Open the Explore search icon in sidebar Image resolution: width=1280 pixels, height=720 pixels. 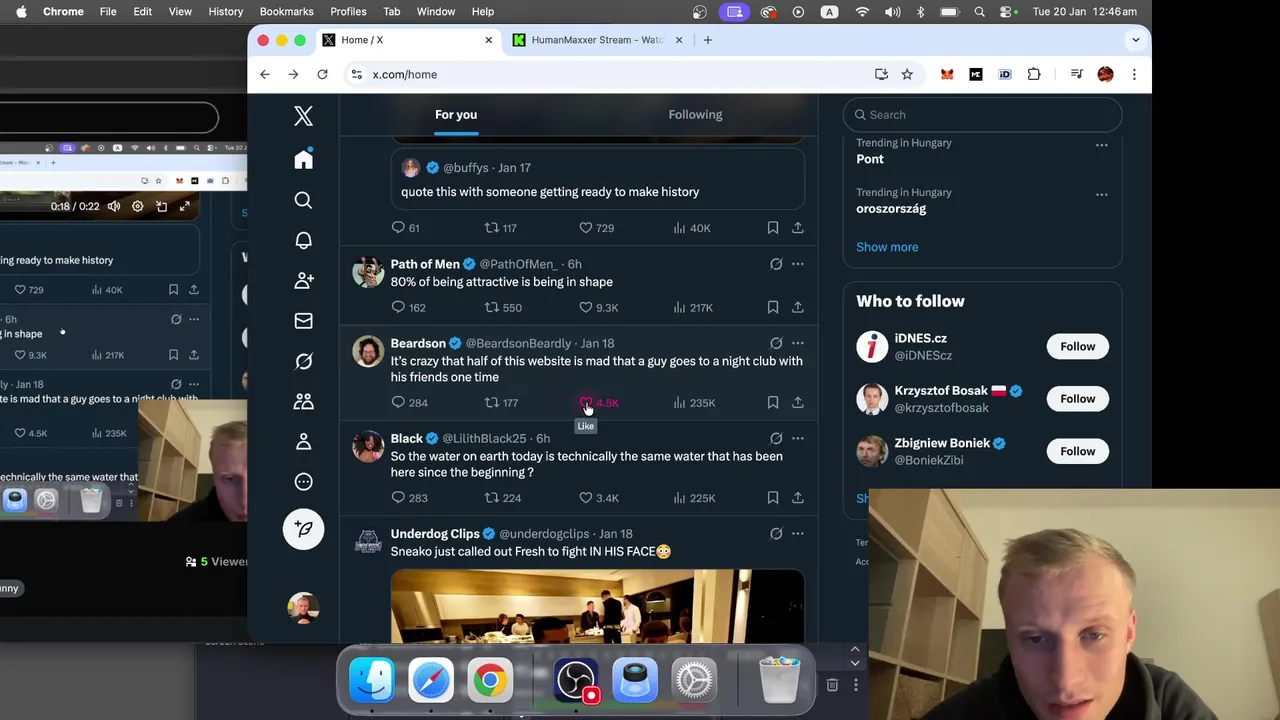[303, 200]
